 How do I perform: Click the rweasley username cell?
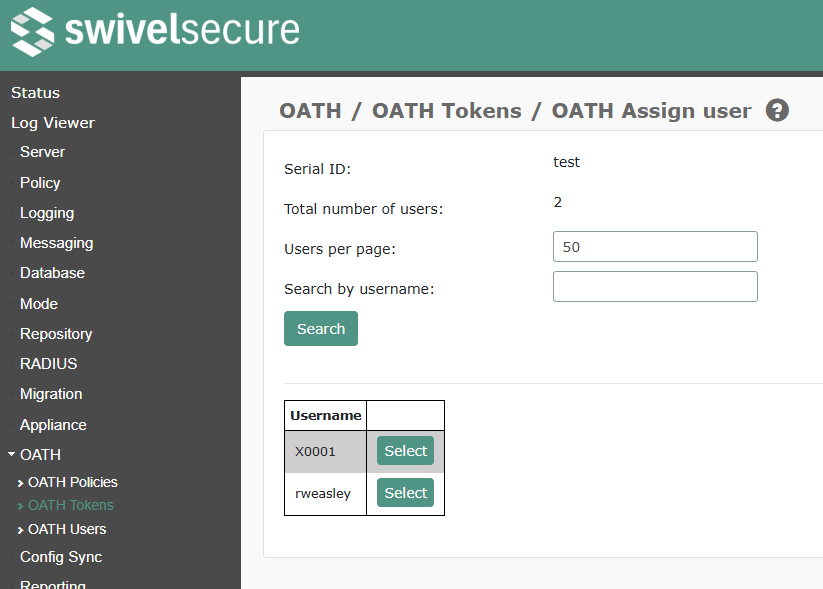(325, 494)
